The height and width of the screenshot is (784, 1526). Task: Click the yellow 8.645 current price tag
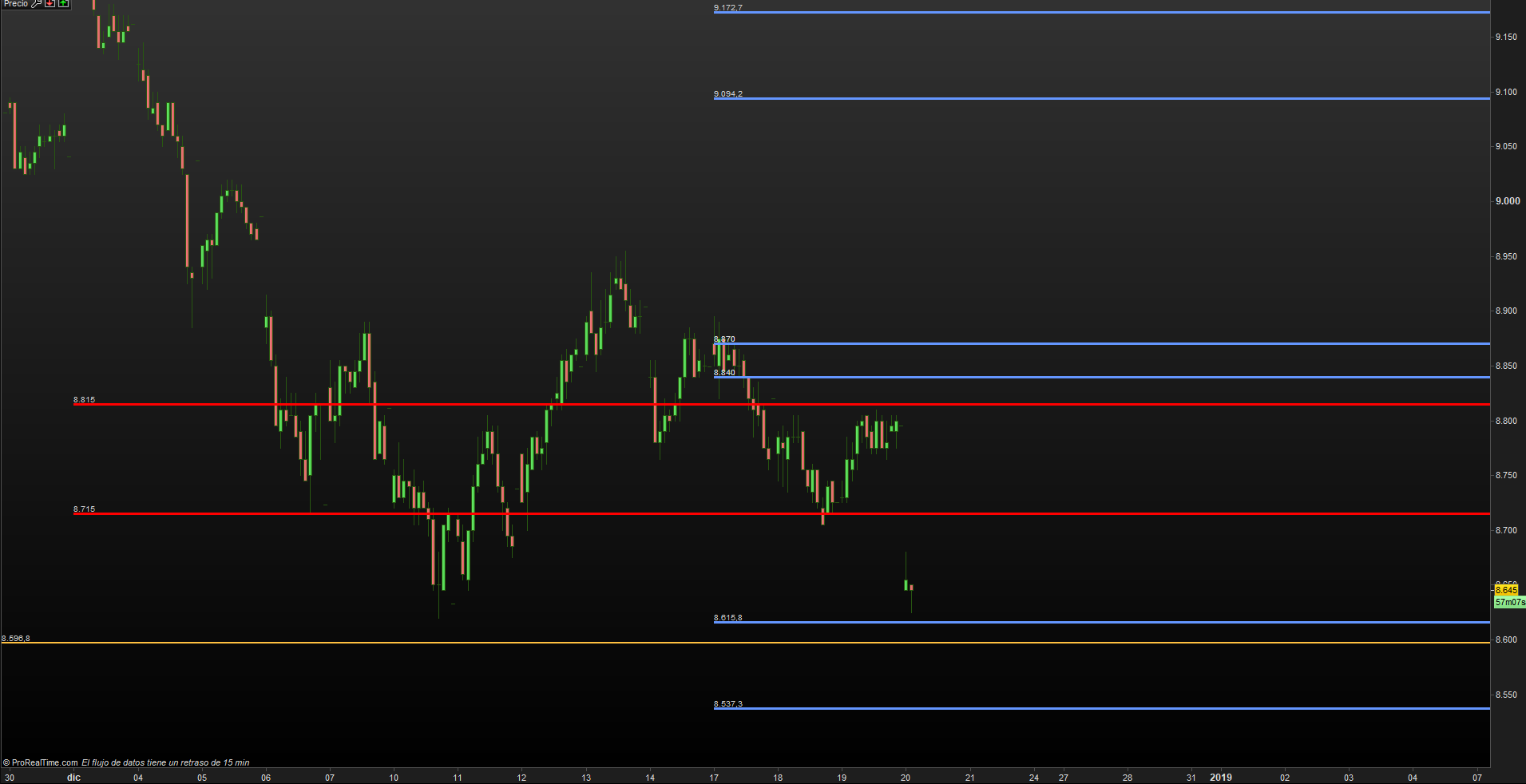(x=1506, y=591)
